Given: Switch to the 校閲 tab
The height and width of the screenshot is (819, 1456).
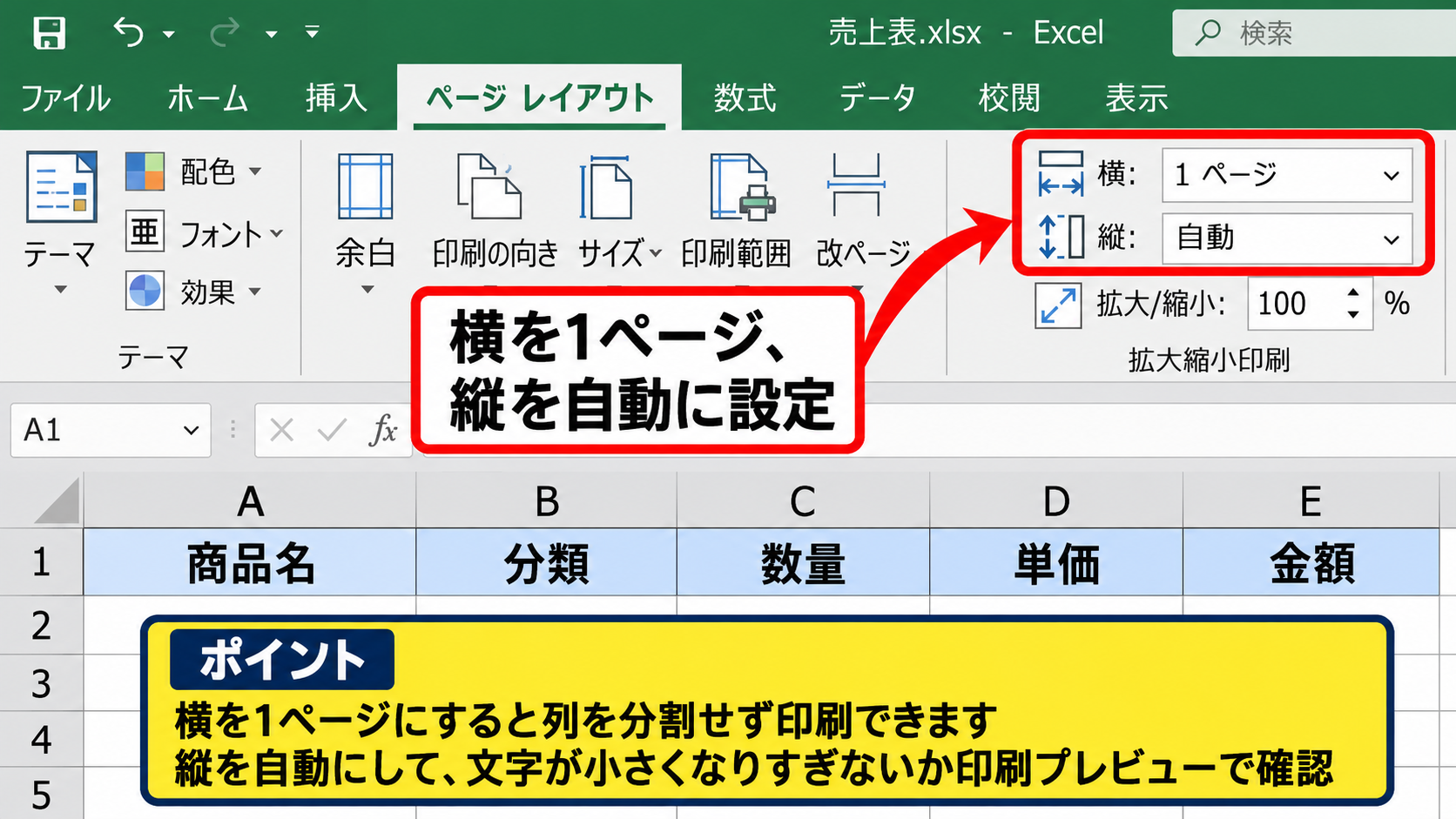Looking at the screenshot, I should click(1009, 97).
